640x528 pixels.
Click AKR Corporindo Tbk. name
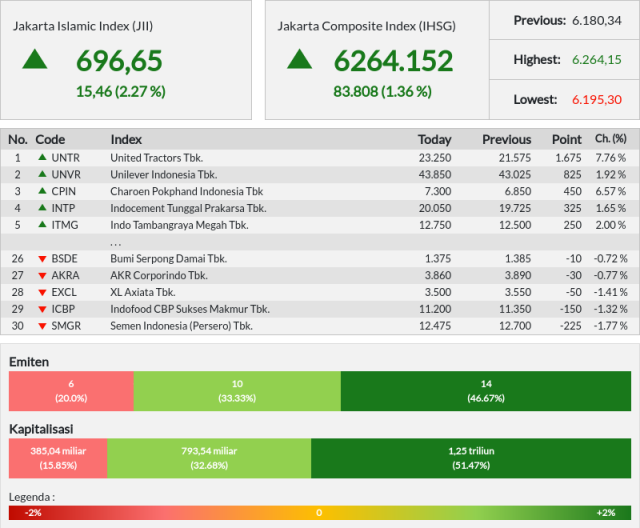(159, 275)
